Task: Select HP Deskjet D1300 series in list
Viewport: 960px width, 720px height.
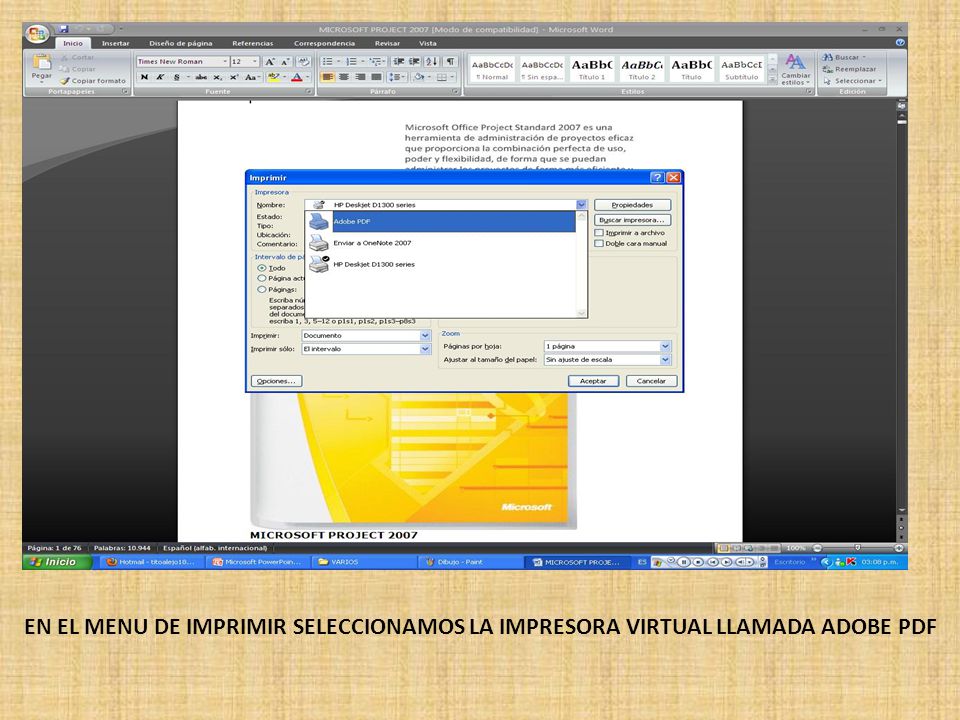Action: pos(441,264)
